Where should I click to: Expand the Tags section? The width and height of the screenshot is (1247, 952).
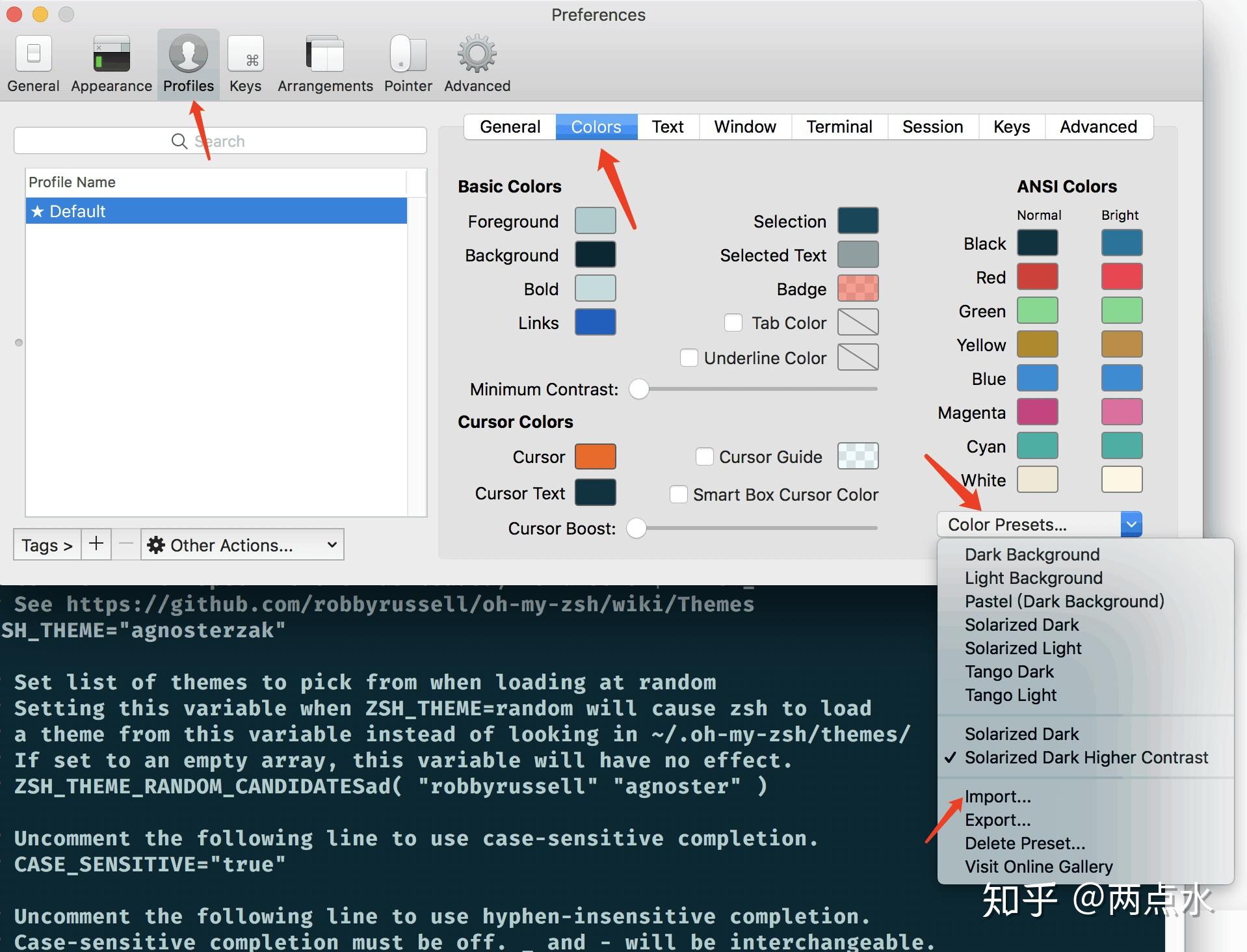46,545
